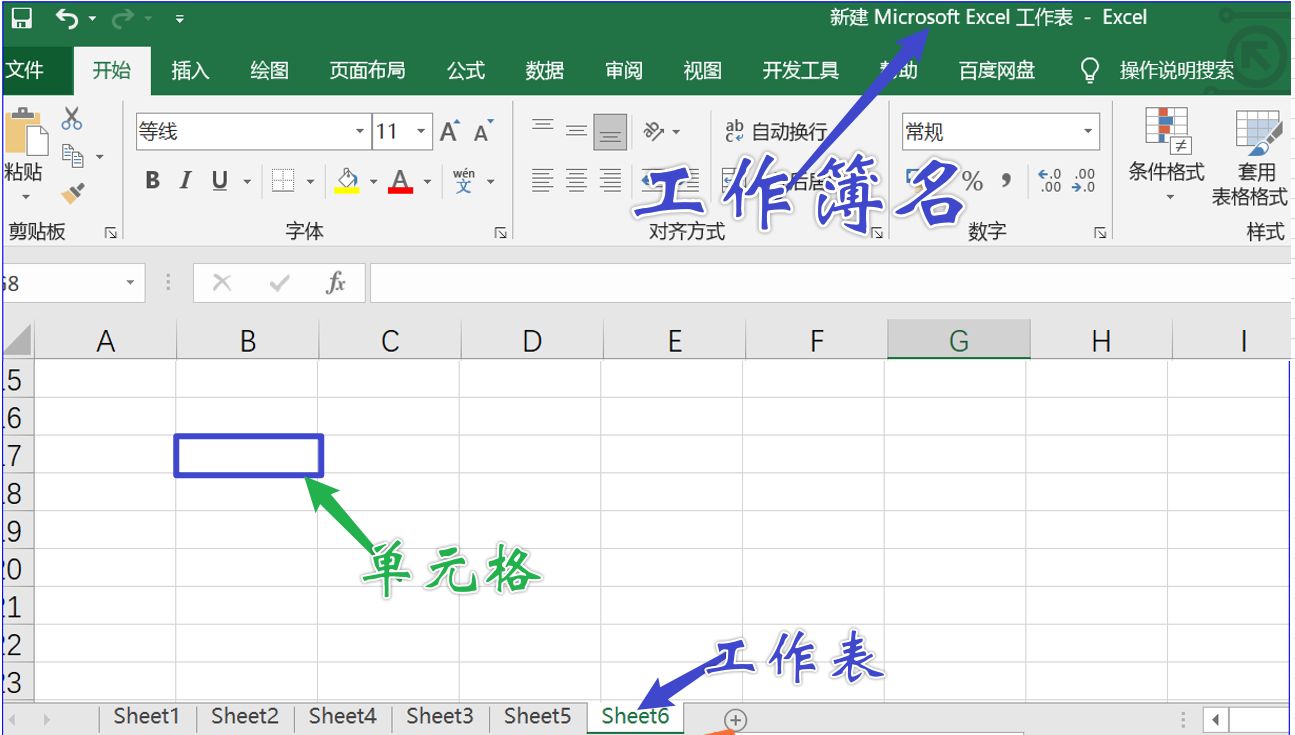
Task: Expand the font color dropdown arrow
Action: (427, 182)
